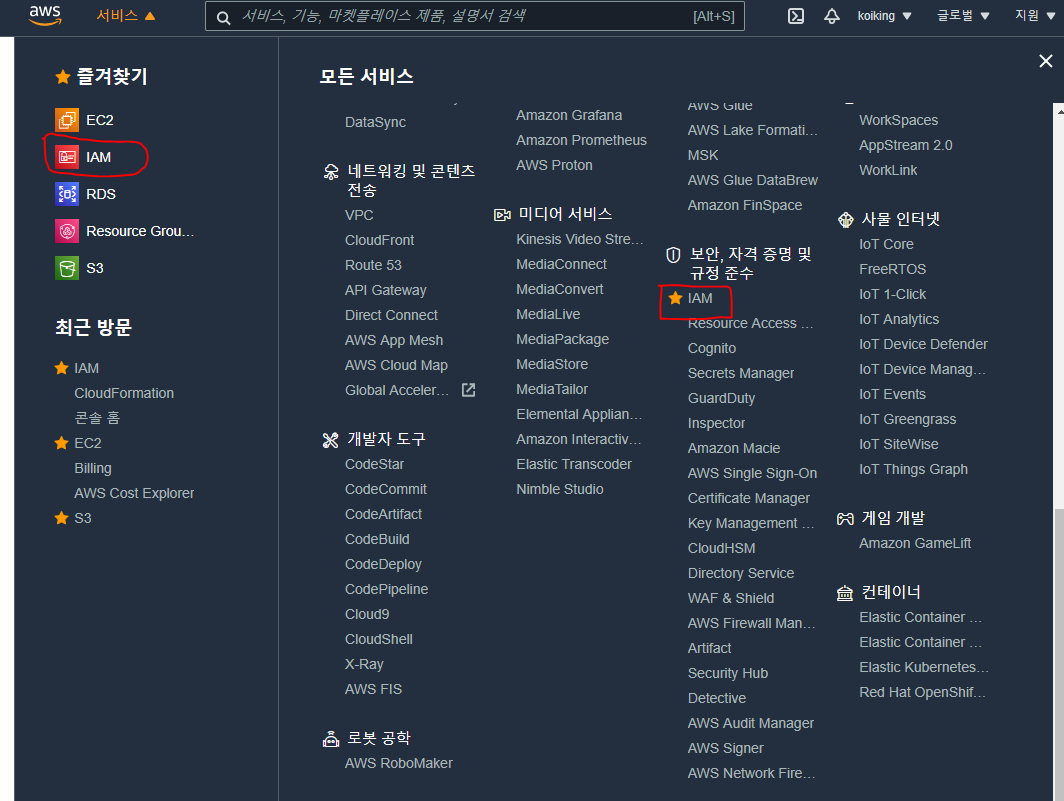Open CloudShell terminal icon in header

[796, 16]
